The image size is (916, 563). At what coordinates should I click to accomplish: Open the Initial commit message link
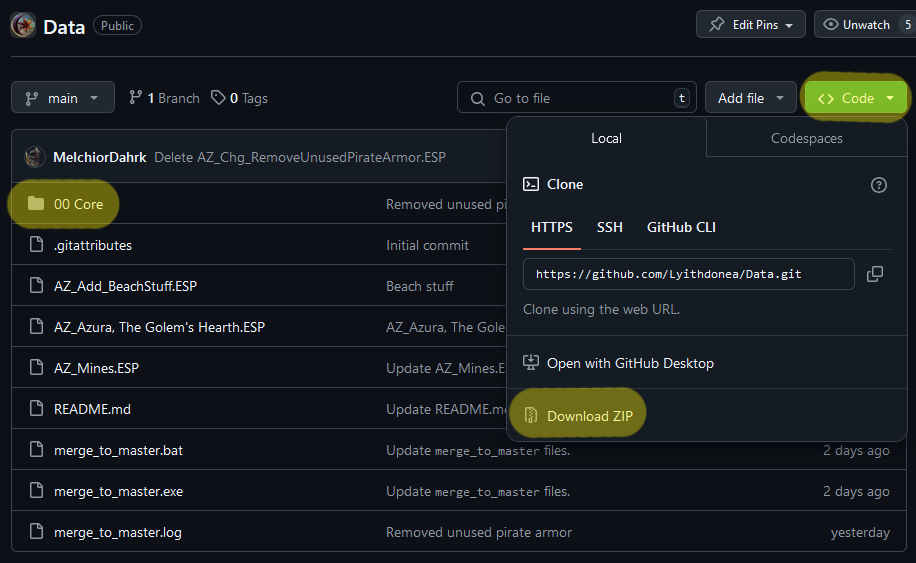[x=428, y=245]
